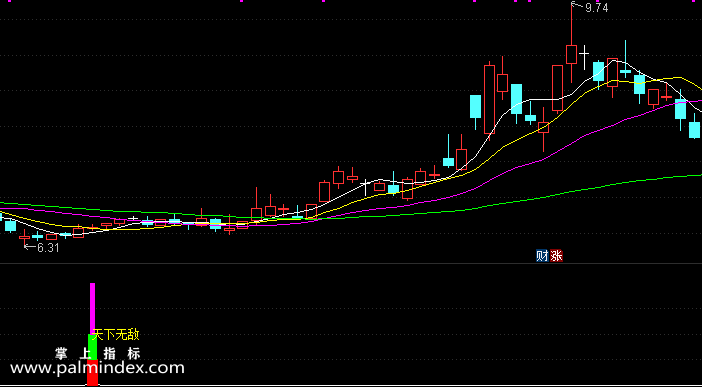Click the green long-term moving average line
Image resolution: width=702 pixels, height=387 pixels.
pyautogui.click(x=537, y=197)
